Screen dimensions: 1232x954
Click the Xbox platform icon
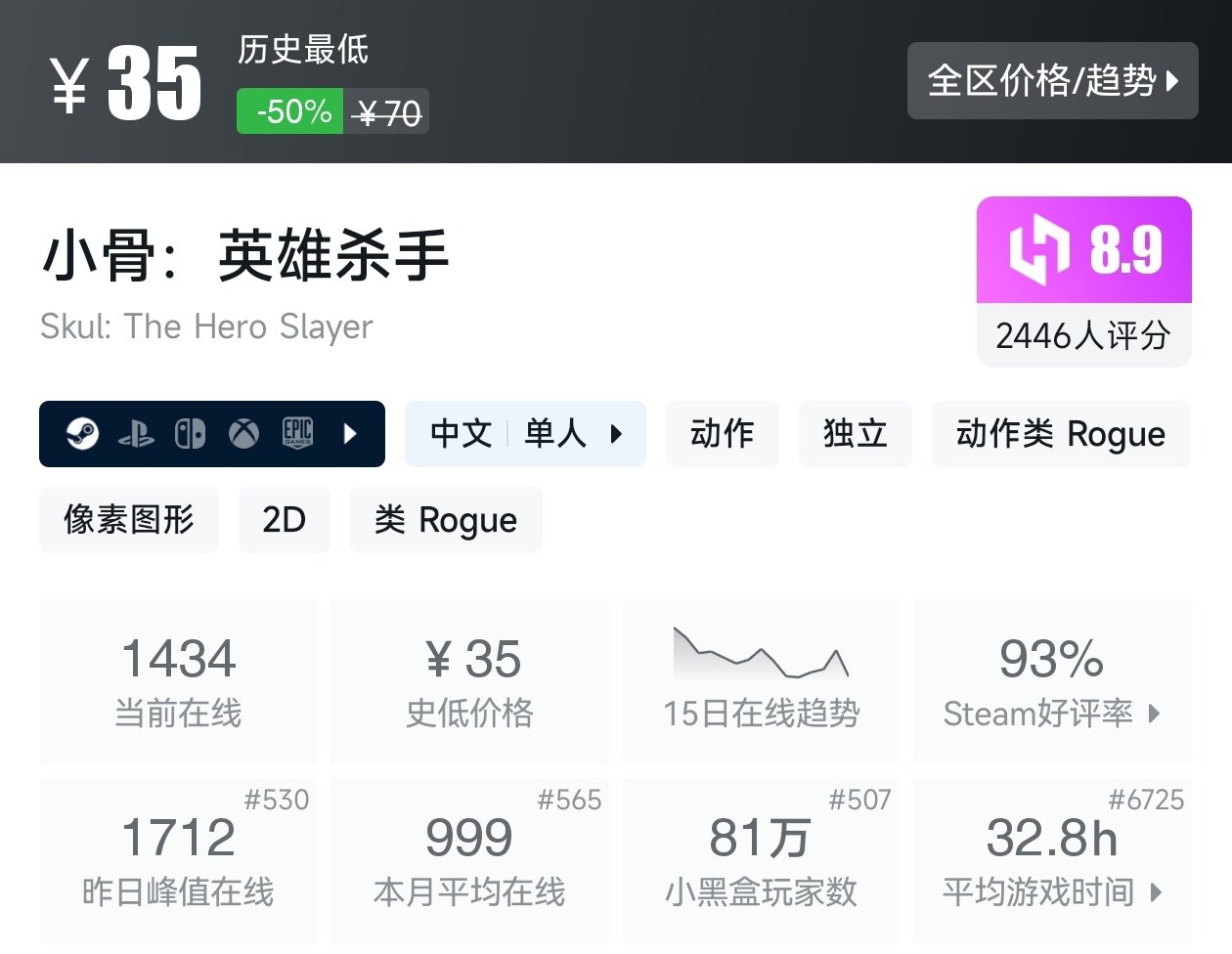tap(243, 433)
